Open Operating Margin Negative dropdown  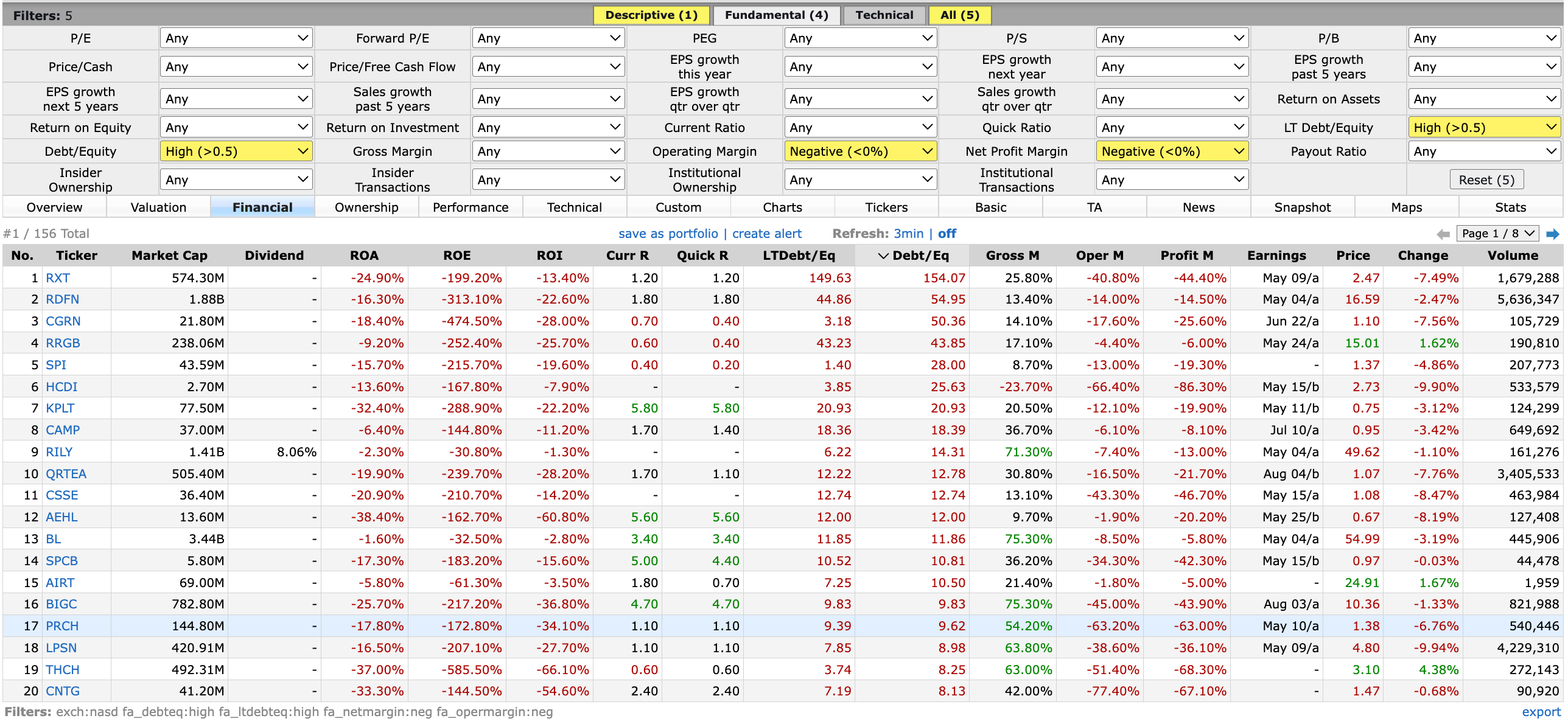[860, 151]
